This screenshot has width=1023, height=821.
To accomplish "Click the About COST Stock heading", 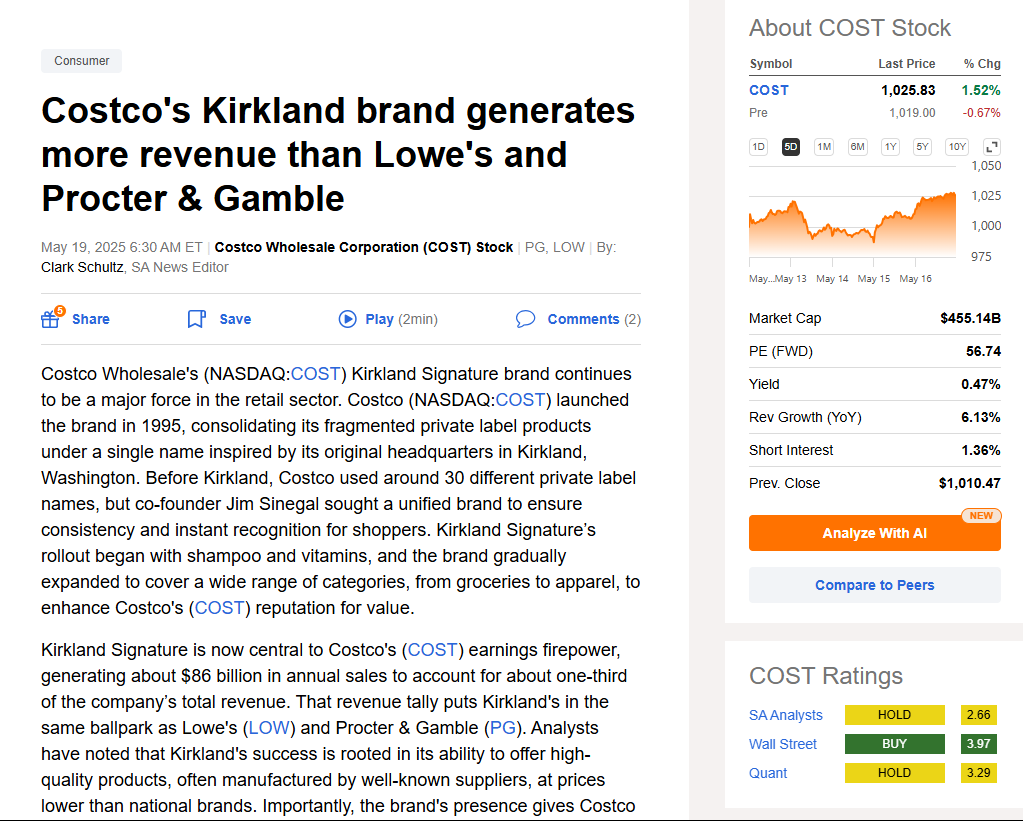I will [849, 28].
